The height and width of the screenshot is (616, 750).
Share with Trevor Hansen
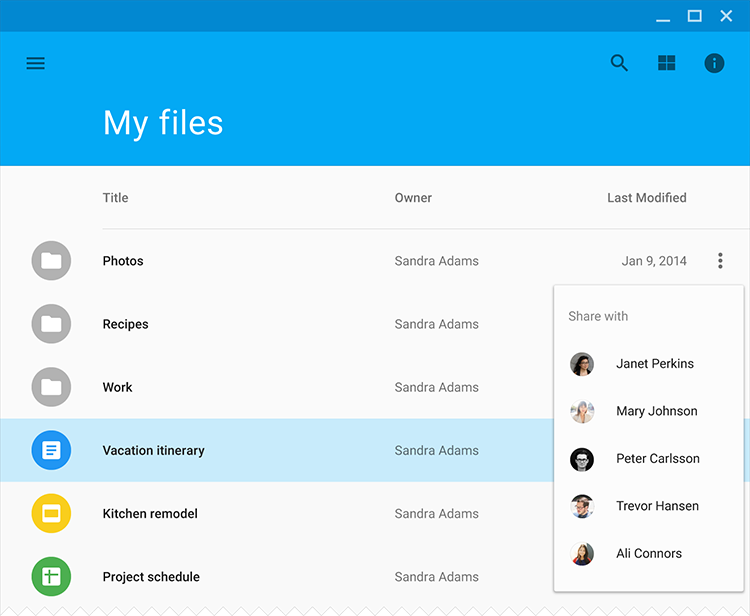point(648,506)
